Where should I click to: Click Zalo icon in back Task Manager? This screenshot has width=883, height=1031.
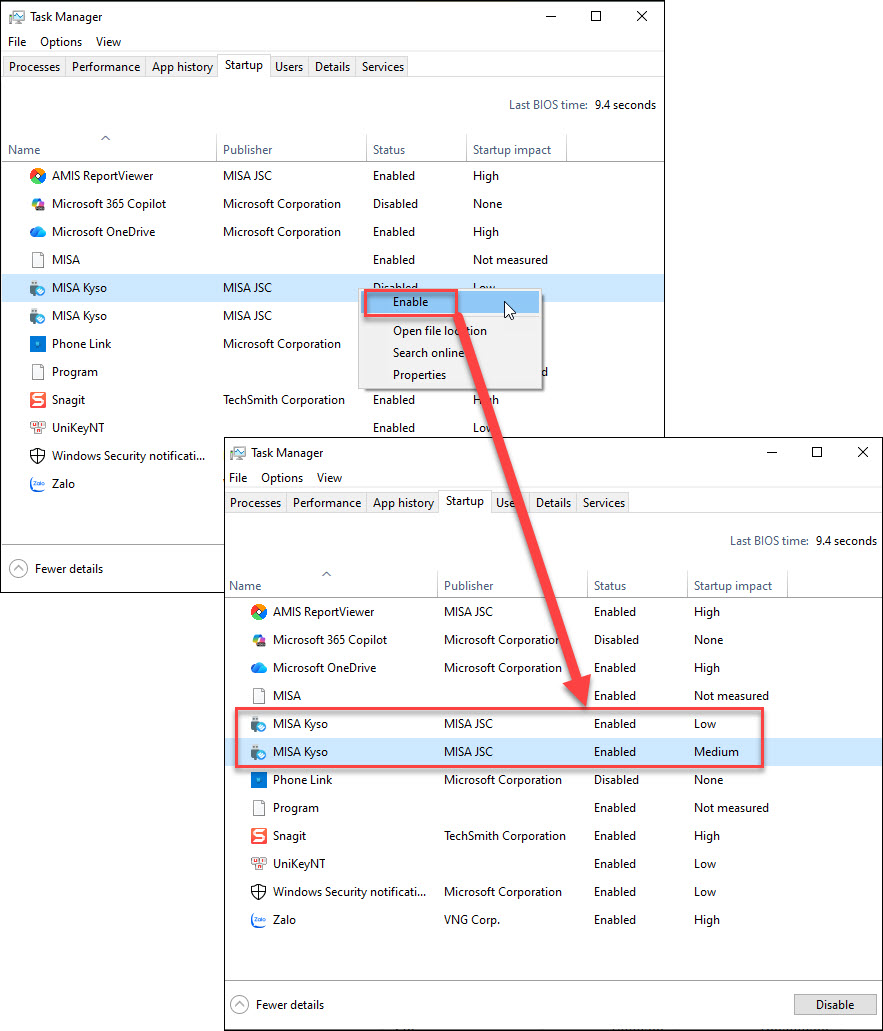coord(37,484)
